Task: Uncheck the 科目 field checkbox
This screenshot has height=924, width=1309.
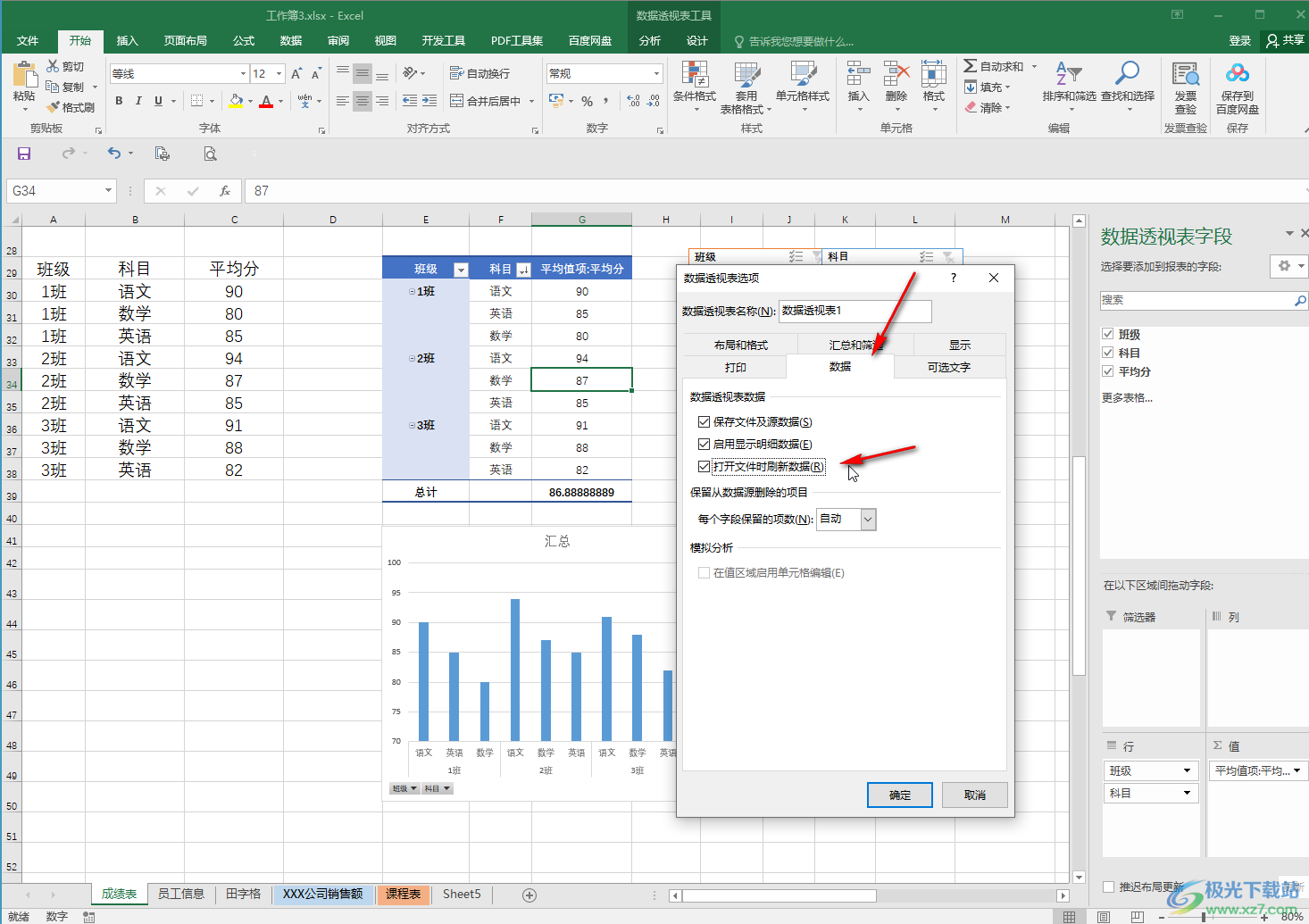Action: click(x=1108, y=353)
